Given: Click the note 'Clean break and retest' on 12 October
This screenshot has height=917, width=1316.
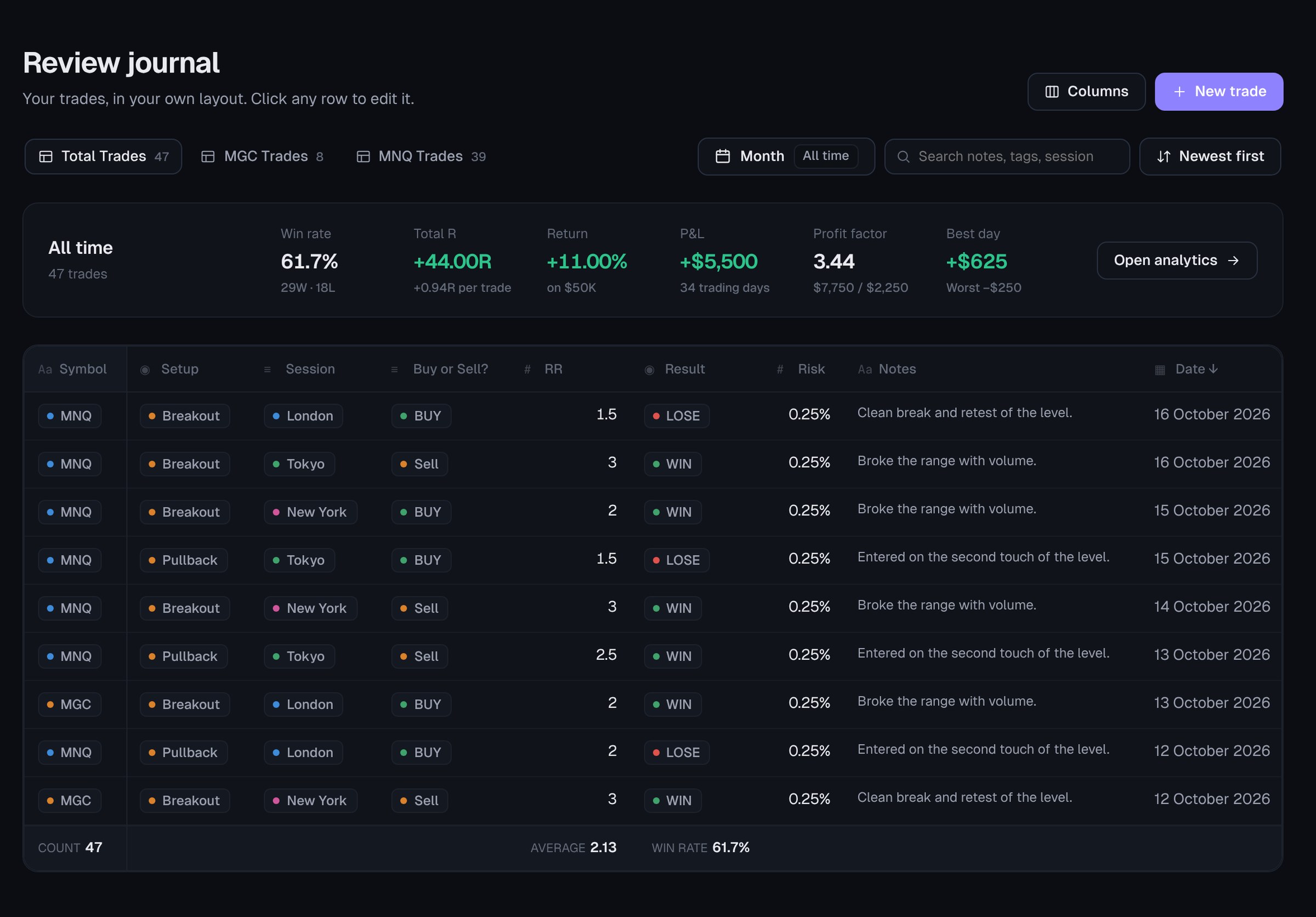Looking at the screenshot, I should (965, 797).
